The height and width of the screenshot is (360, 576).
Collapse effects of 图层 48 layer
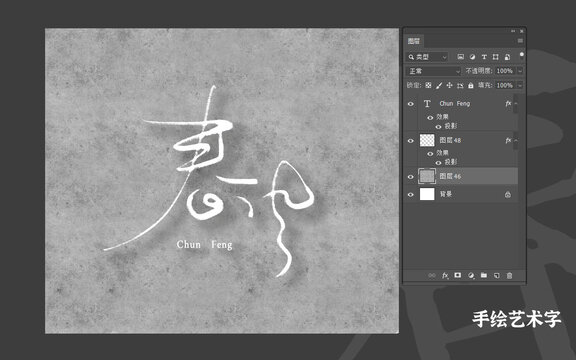(x=516, y=140)
